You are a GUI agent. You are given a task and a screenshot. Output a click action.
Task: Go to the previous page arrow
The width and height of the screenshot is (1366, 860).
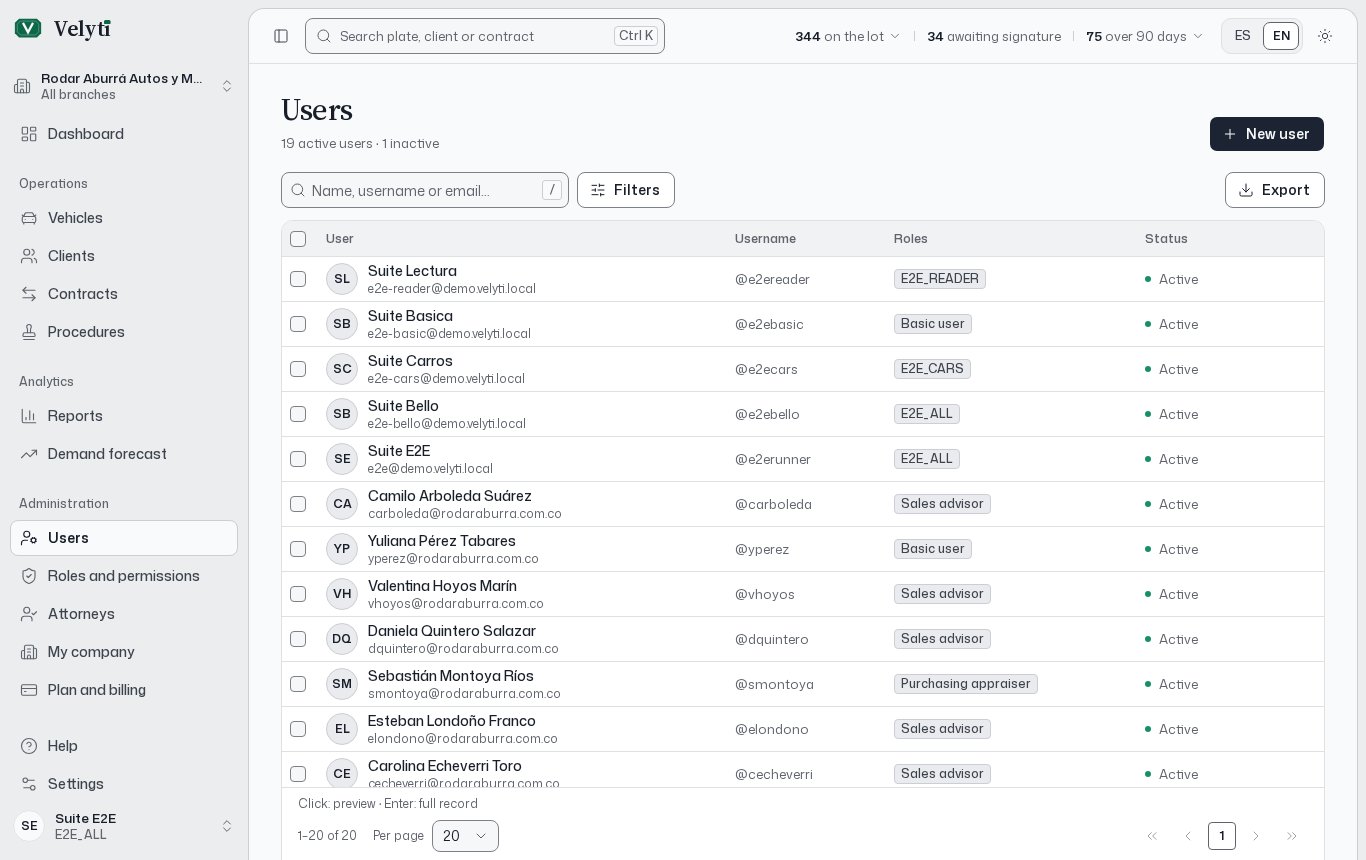(1188, 836)
